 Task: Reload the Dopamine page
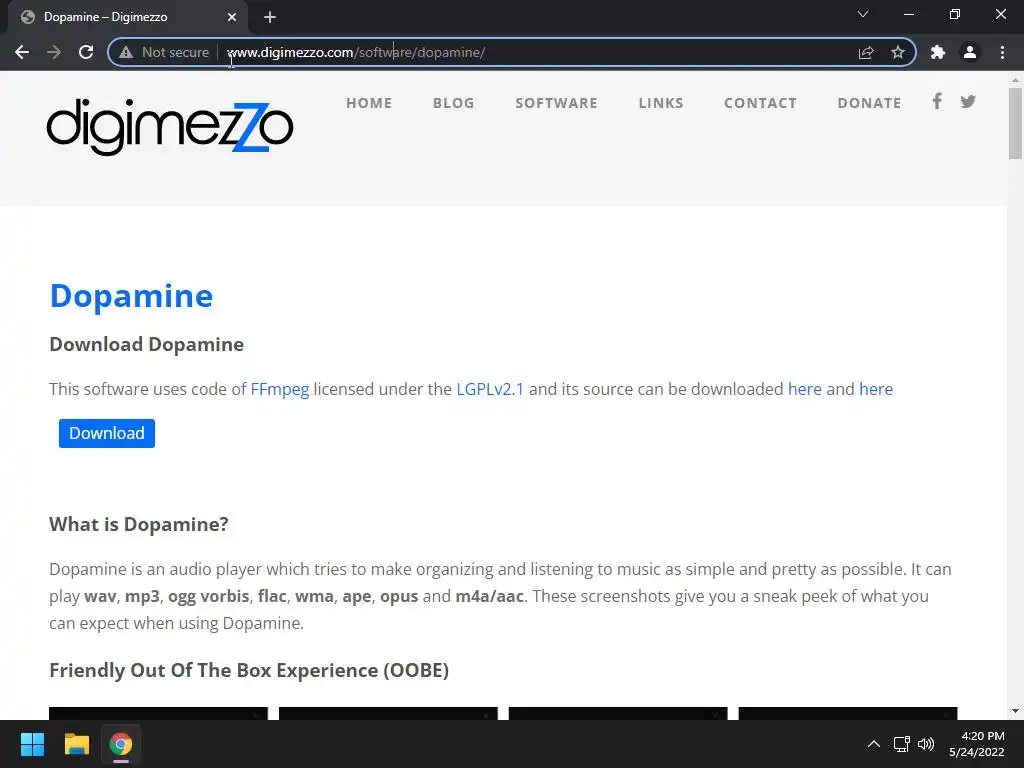coord(86,52)
